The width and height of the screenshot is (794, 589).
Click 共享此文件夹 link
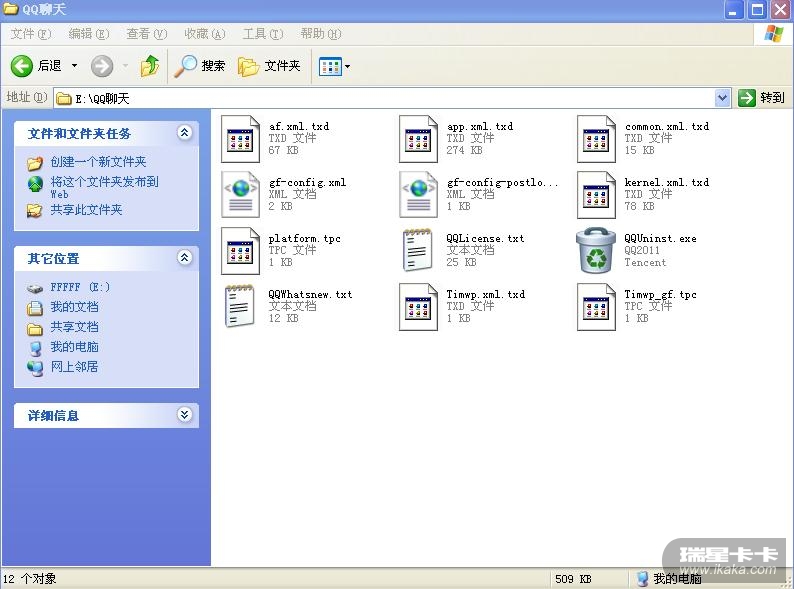(86, 210)
